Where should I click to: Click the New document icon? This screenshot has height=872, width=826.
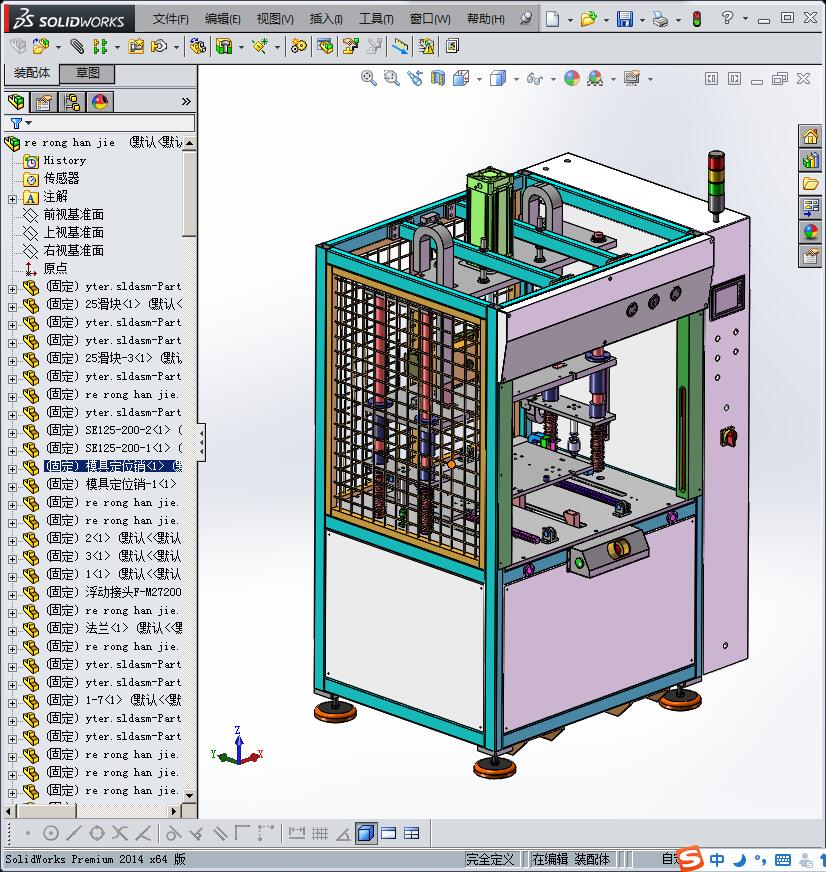(x=552, y=19)
